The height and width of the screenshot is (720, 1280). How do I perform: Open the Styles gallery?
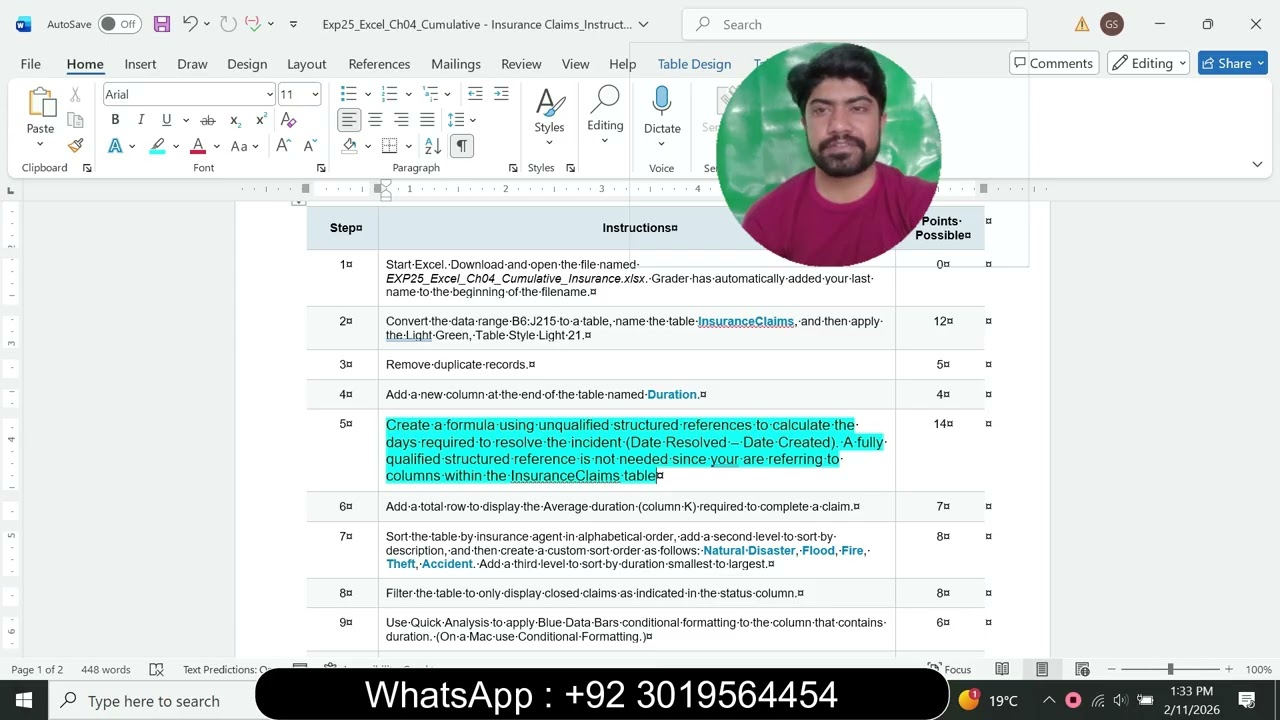549,117
